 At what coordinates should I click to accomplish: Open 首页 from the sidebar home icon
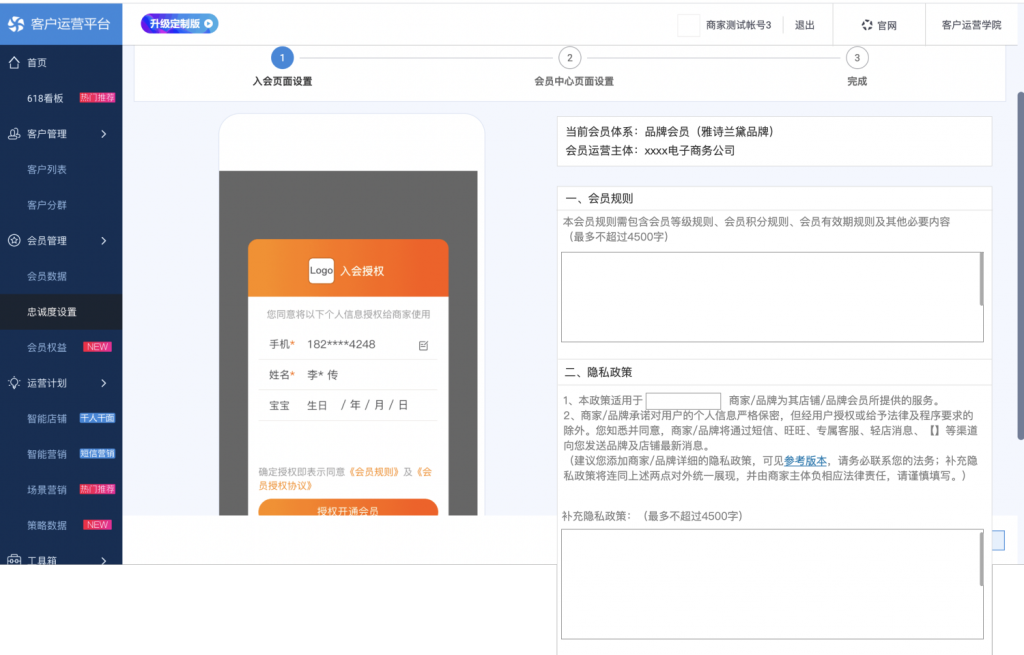(x=14, y=62)
